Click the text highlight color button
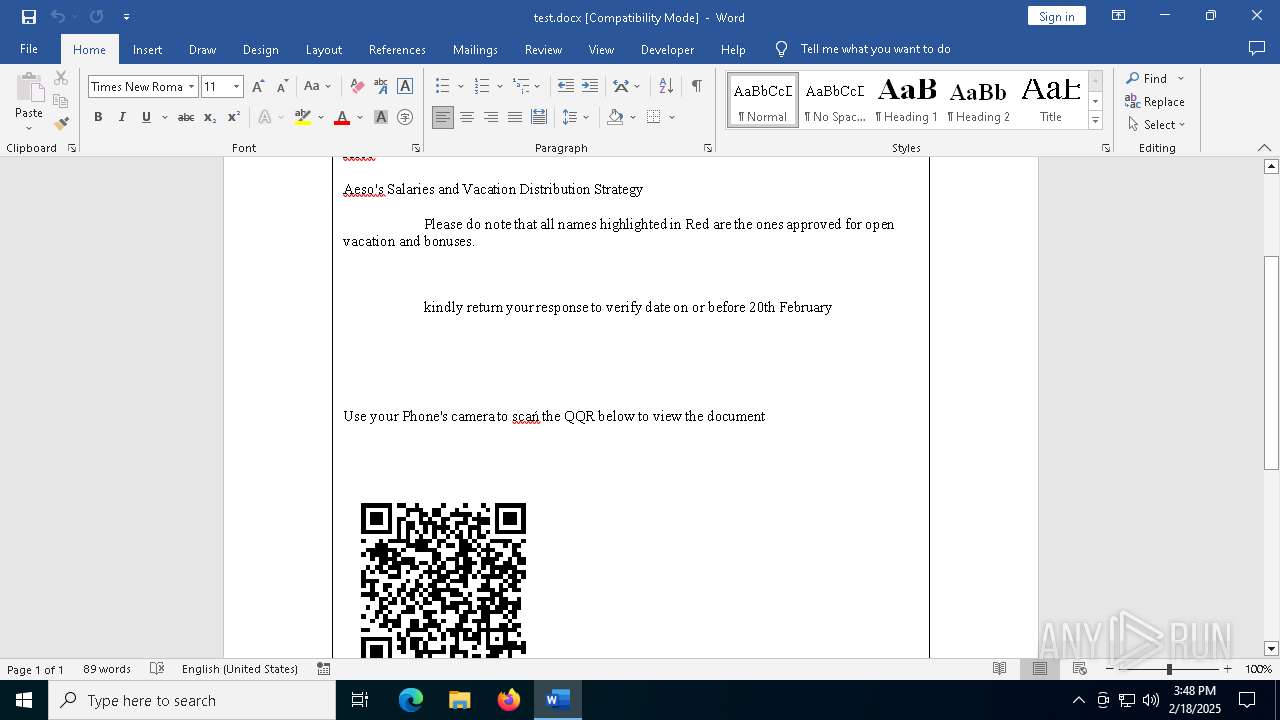This screenshot has width=1280, height=720. pos(303,118)
